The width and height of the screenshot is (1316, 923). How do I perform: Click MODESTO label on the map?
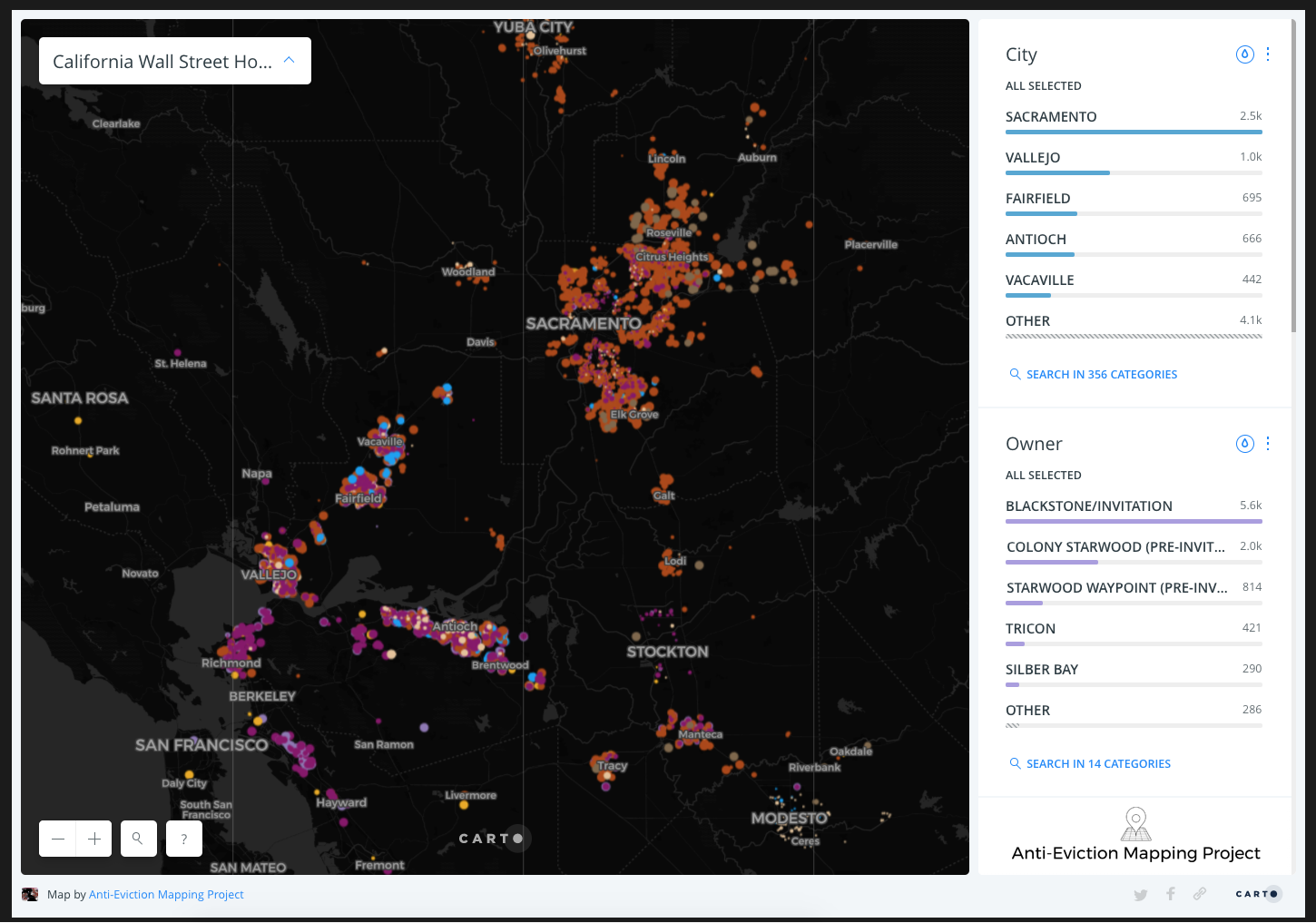(790, 818)
